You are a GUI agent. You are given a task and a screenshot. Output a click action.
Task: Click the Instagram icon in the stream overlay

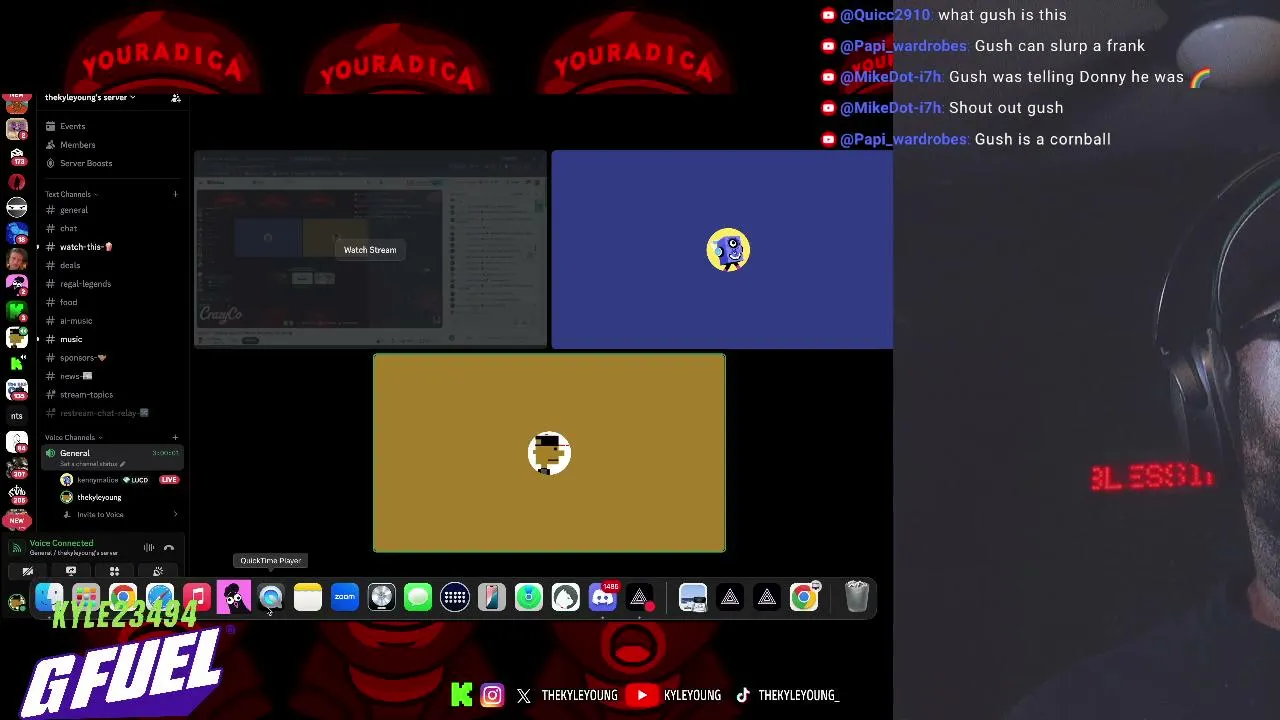pos(492,695)
